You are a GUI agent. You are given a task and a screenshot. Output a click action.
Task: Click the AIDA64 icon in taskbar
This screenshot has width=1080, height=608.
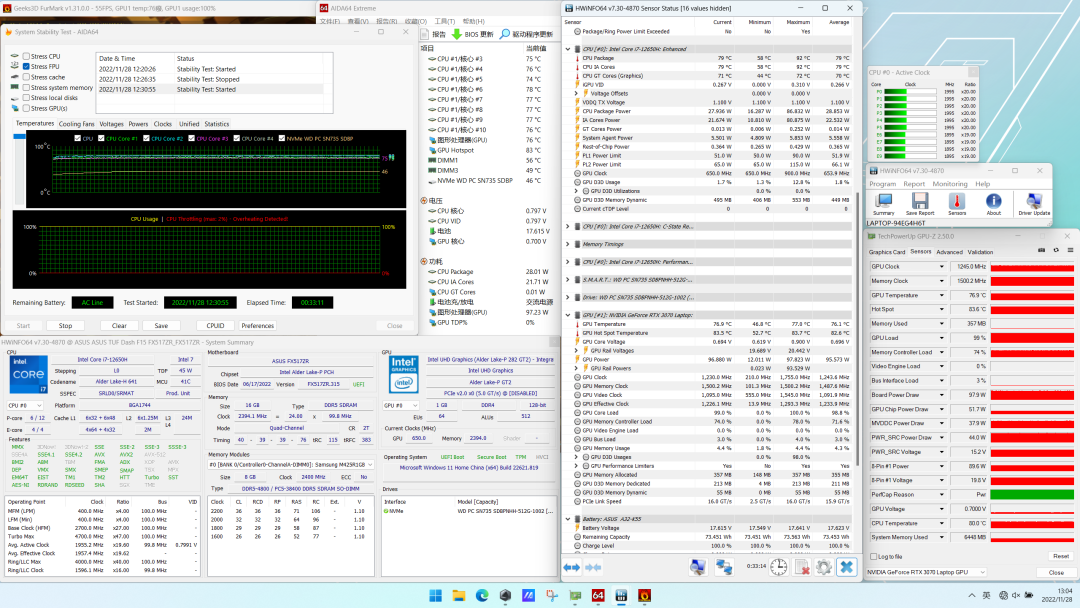coord(597,595)
